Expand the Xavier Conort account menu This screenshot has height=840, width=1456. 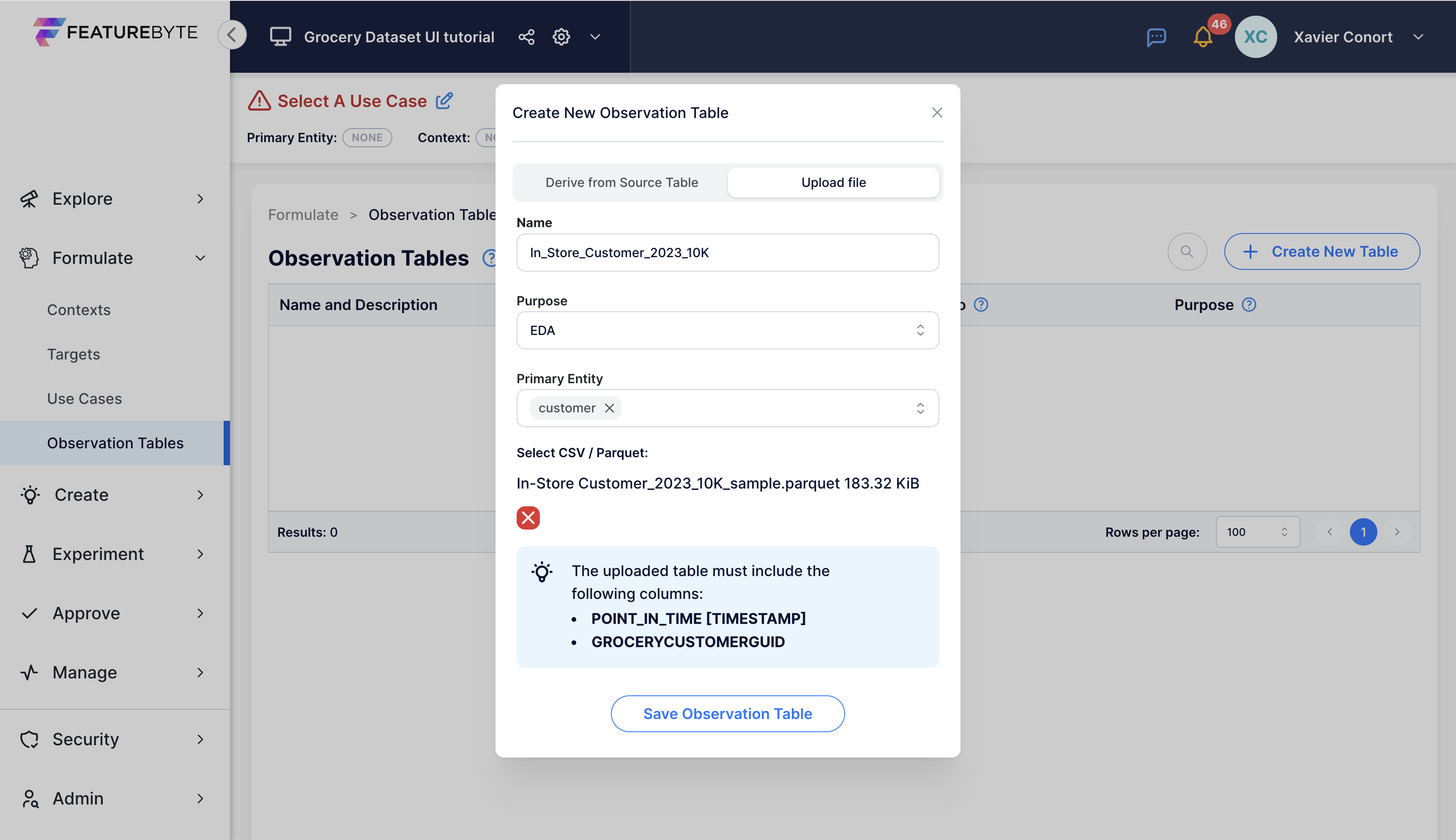click(1418, 37)
